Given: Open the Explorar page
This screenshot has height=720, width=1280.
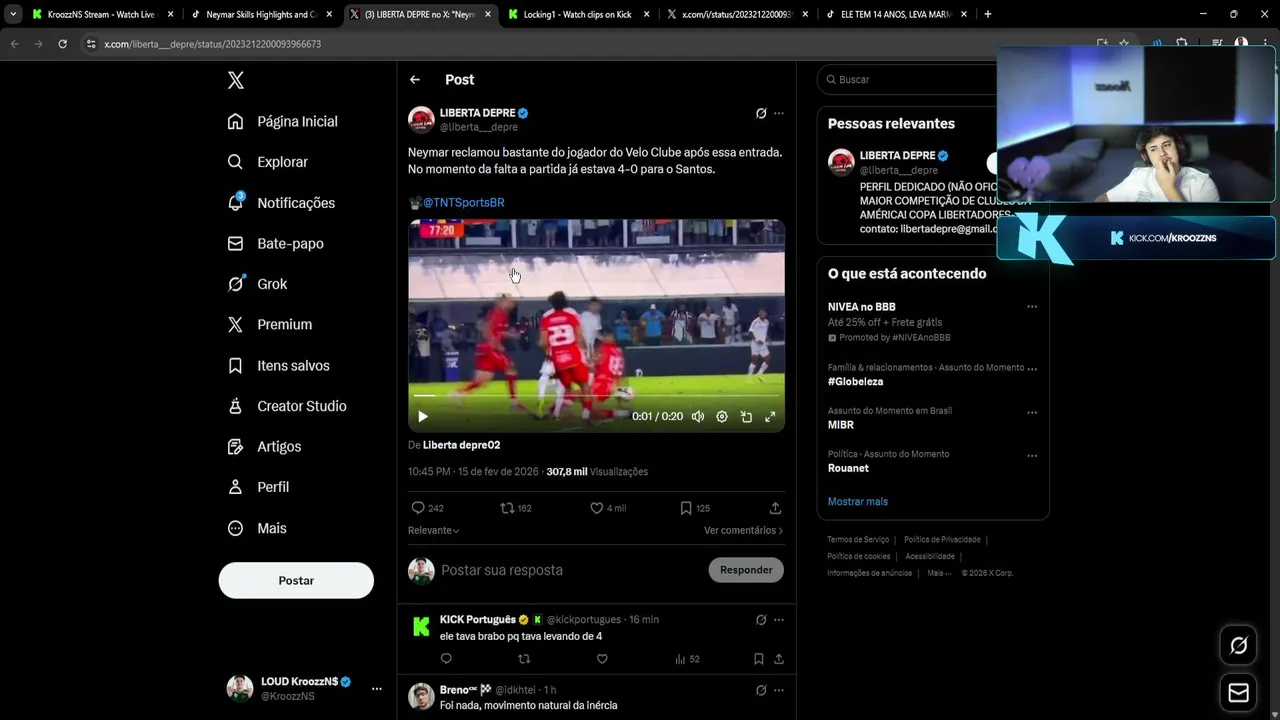Looking at the screenshot, I should point(268,162).
